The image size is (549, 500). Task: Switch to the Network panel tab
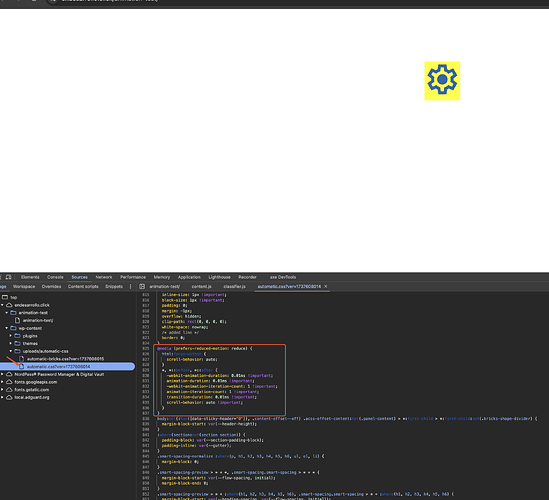click(104, 277)
